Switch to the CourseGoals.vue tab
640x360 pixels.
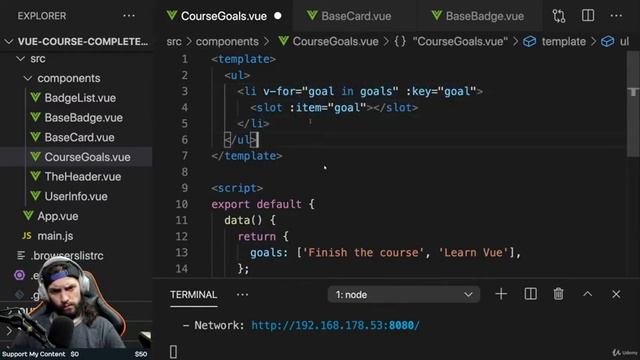point(224,16)
